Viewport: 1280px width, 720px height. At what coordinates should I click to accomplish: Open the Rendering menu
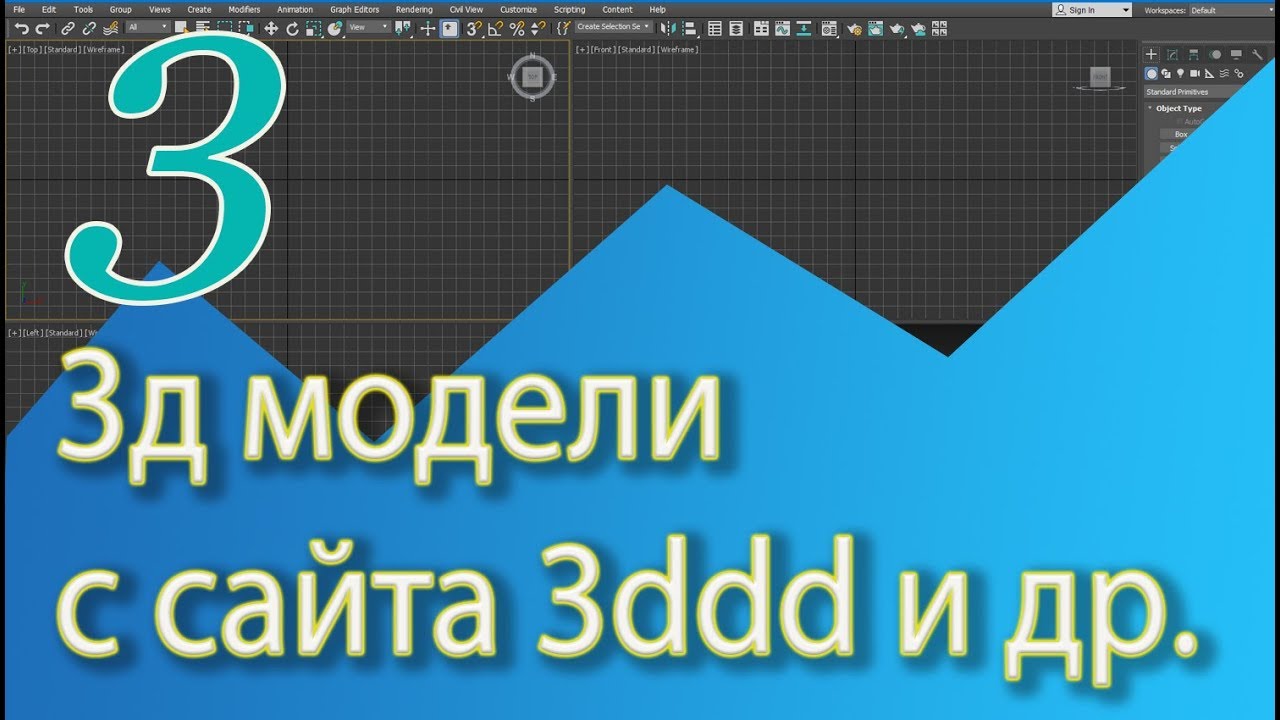pyautogui.click(x=414, y=9)
